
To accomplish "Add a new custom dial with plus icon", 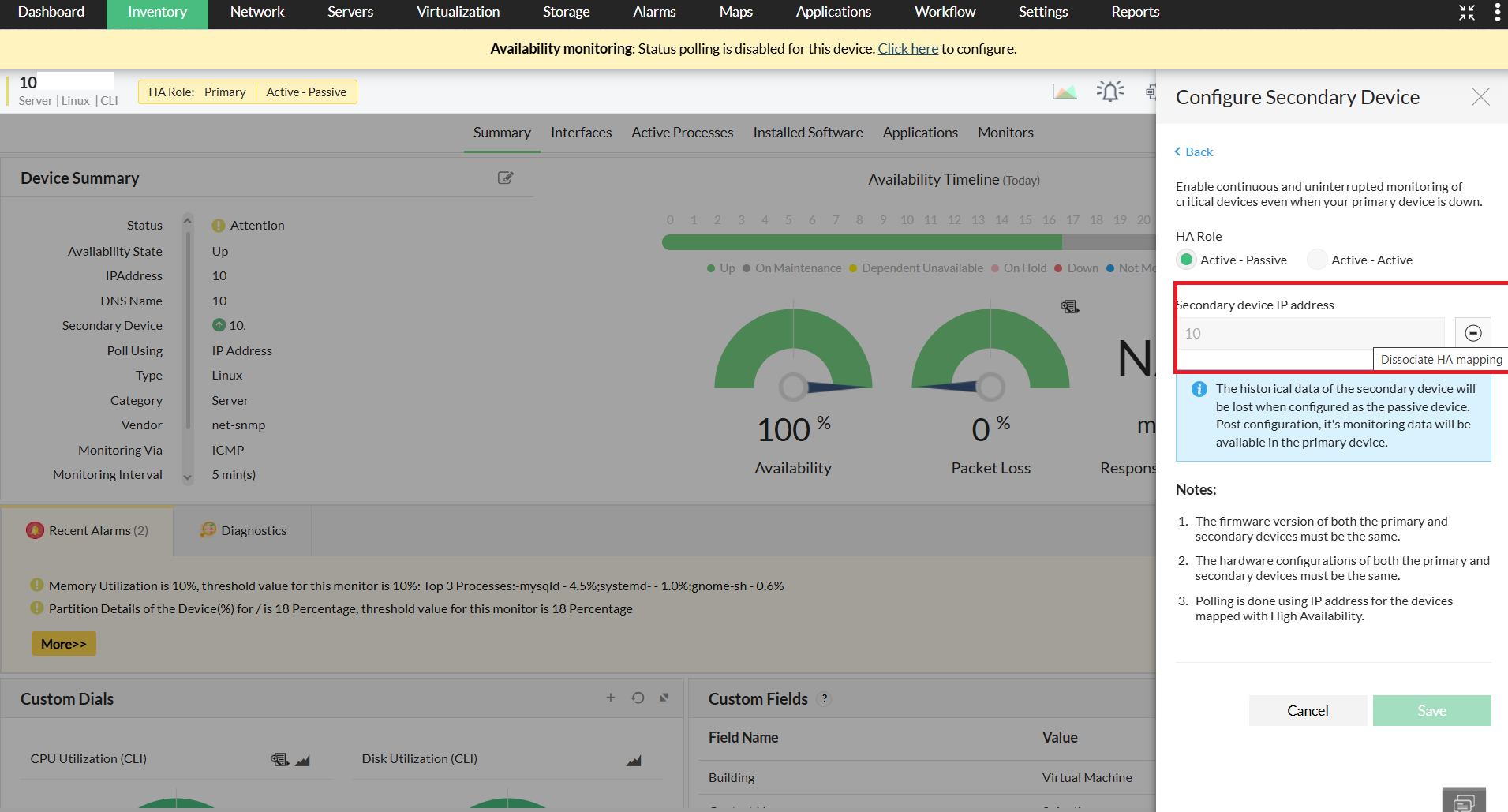I will pos(610,698).
